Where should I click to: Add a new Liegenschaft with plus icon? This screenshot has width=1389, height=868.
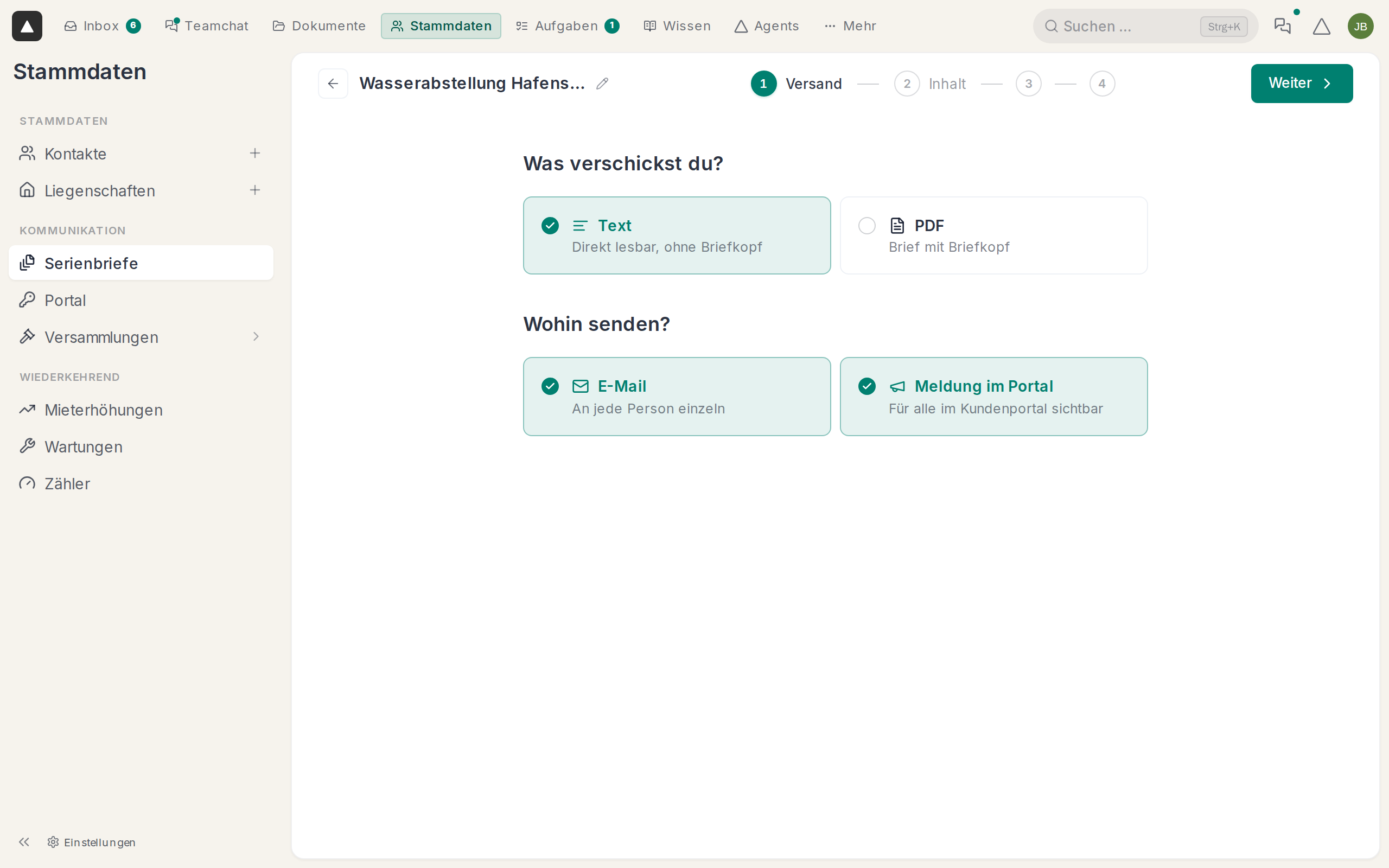coord(255,190)
